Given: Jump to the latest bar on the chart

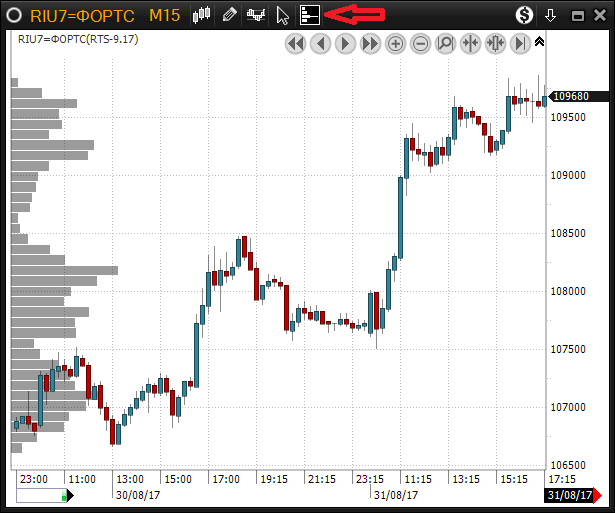Looking at the screenshot, I should point(520,44).
